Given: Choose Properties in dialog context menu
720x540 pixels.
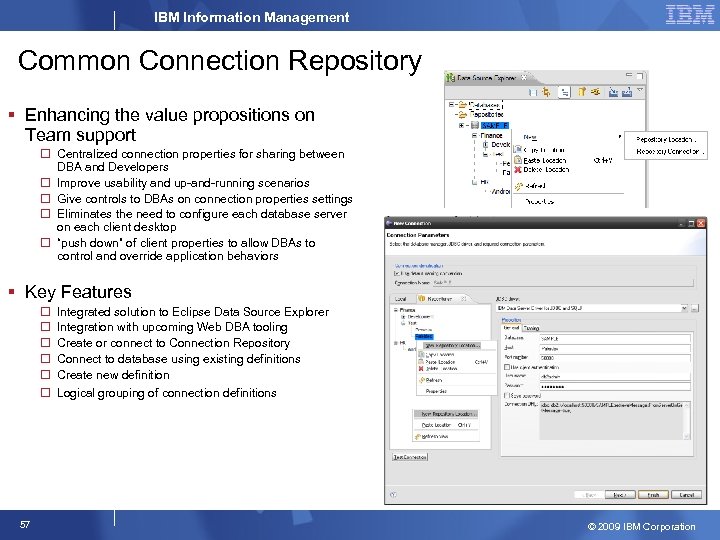Looking at the screenshot, I should pyautogui.click(x=436, y=391).
